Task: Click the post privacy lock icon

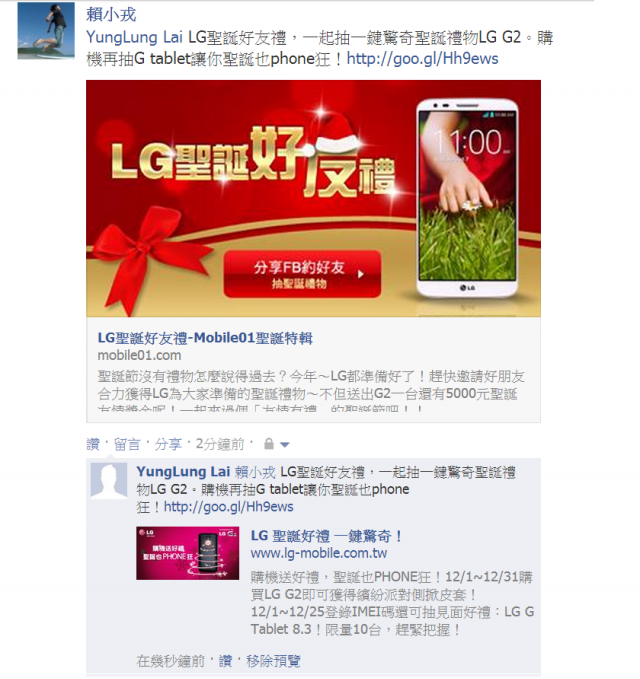Action: pyautogui.click(x=268, y=444)
